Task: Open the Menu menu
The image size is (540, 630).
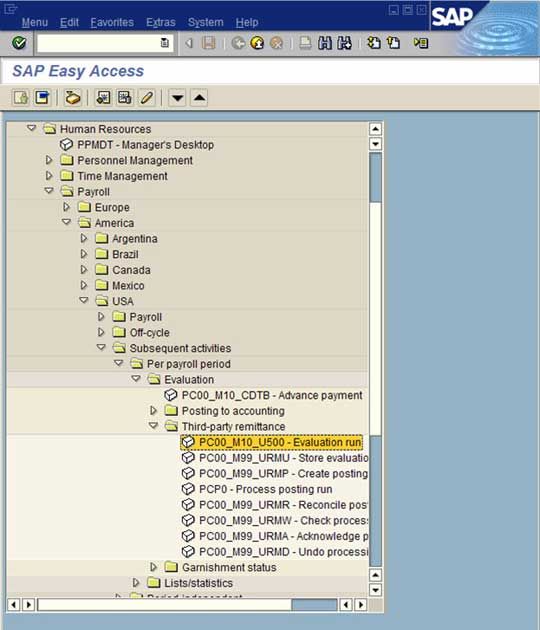Action: (35, 22)
